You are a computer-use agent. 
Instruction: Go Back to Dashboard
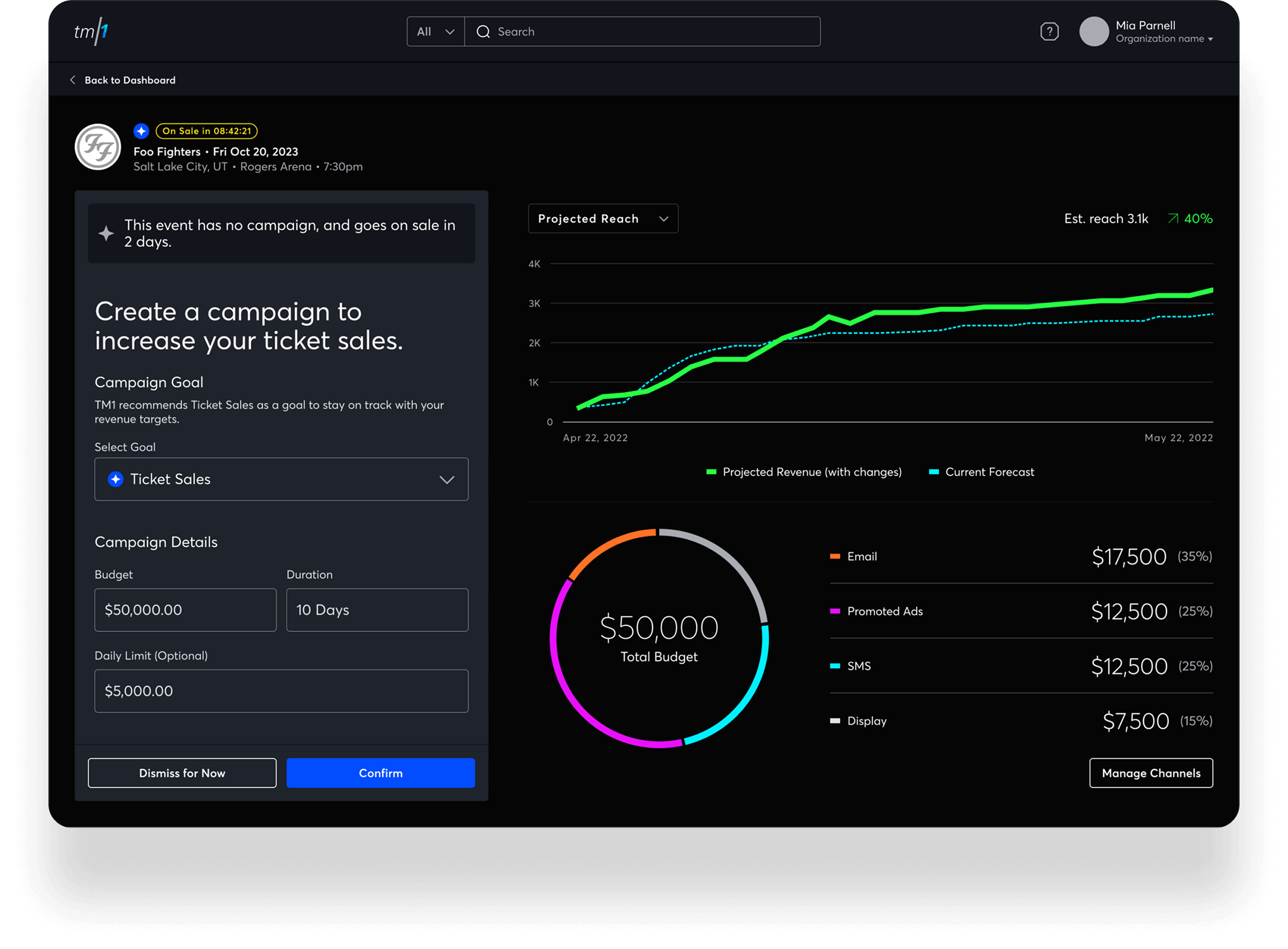[x=129, y=80]
